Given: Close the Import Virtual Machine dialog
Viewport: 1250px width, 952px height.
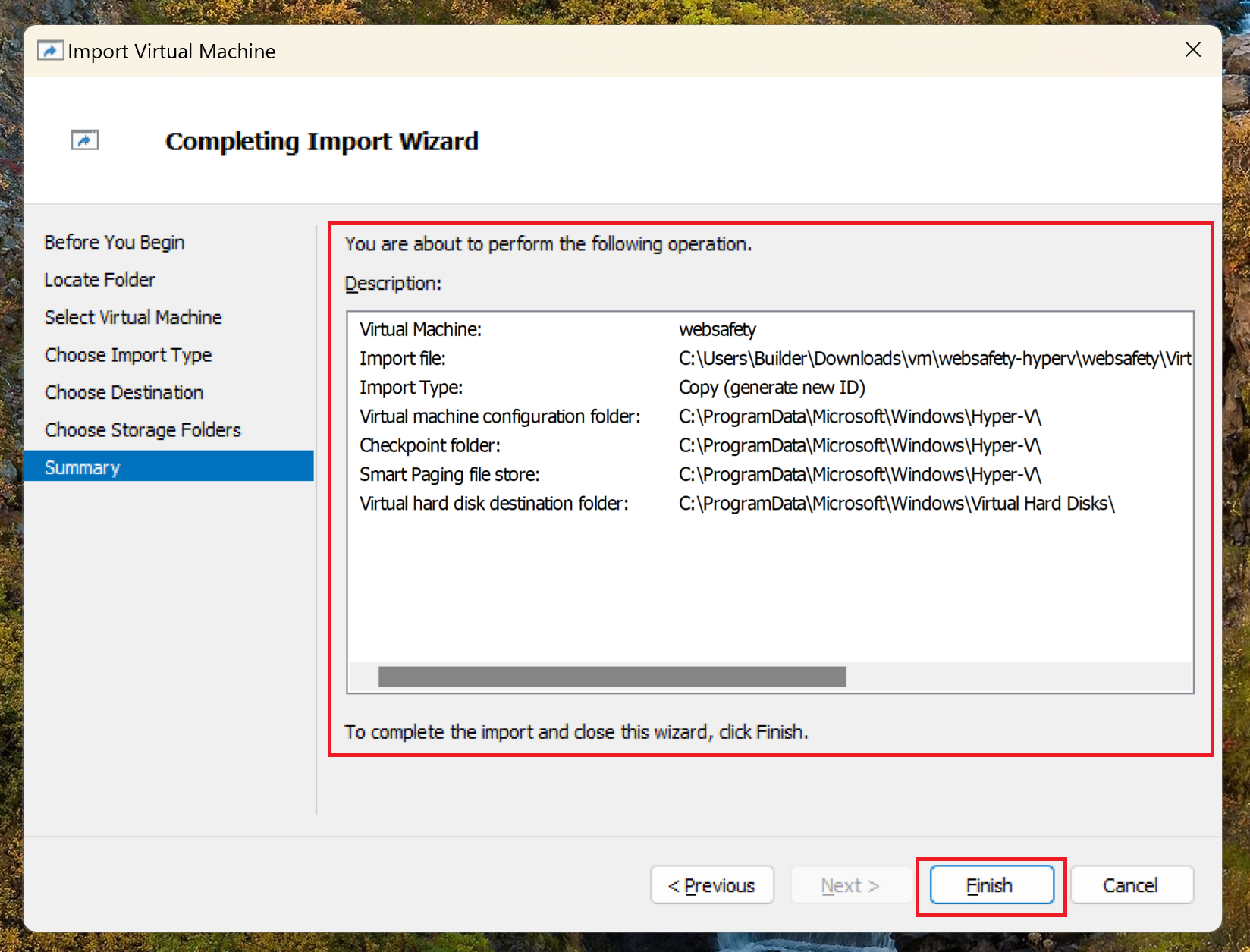Looking at the screenshot, I should [1193, 50].
